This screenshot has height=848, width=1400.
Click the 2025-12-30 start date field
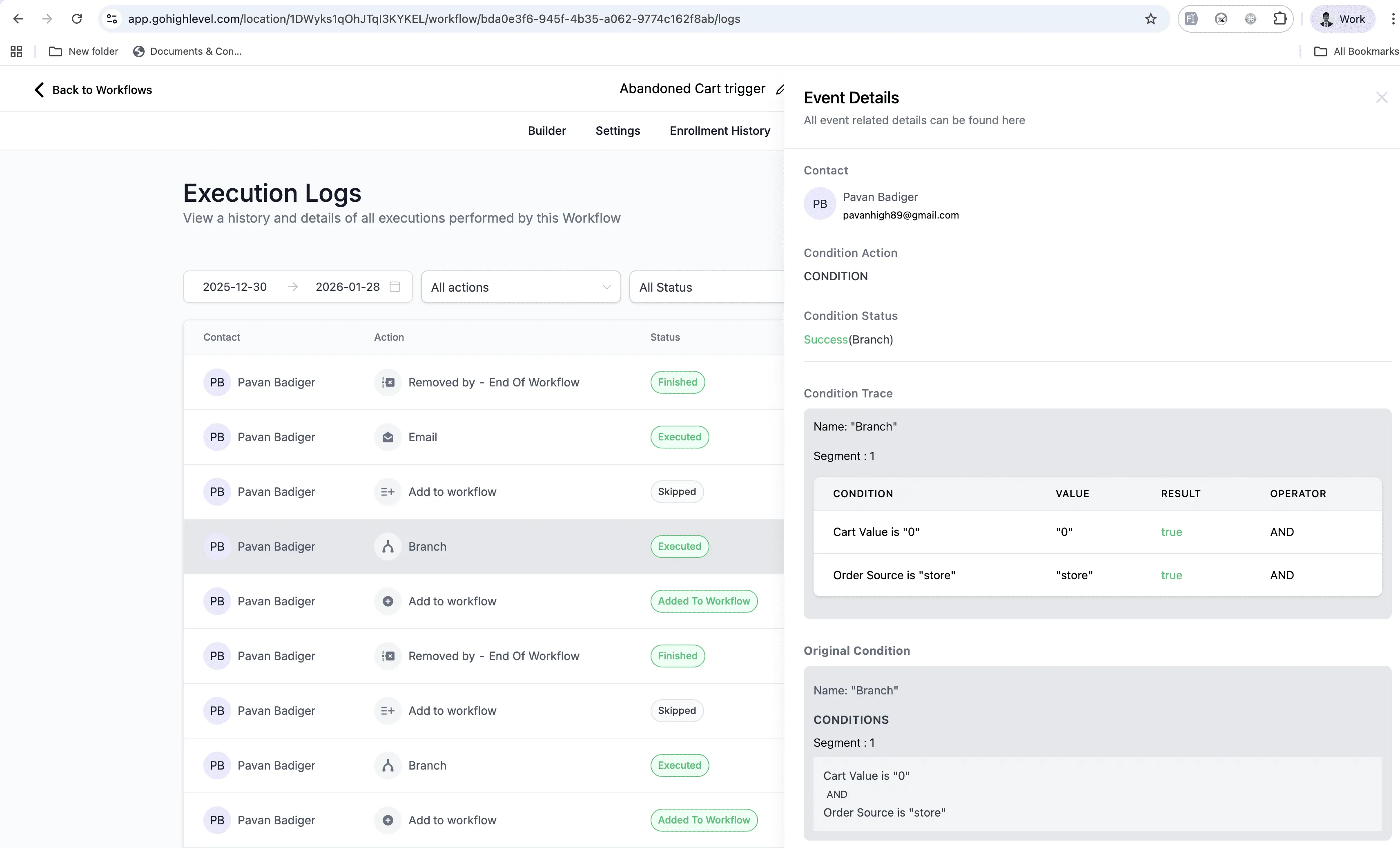coord(235,287)
